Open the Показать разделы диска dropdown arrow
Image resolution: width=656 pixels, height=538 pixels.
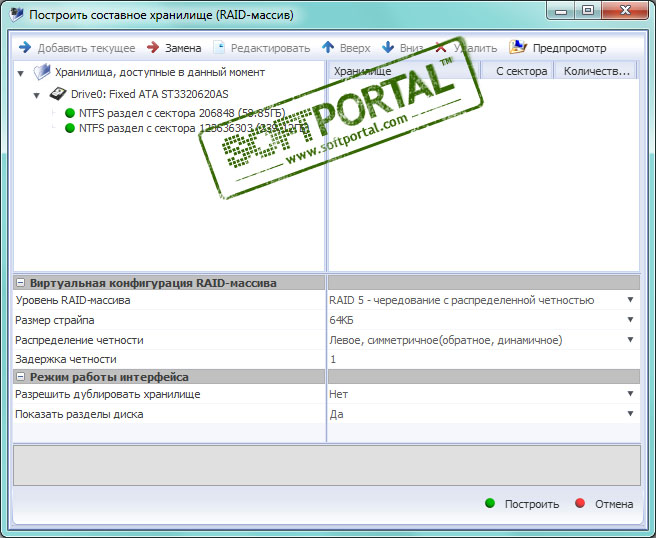coord(630,414)
